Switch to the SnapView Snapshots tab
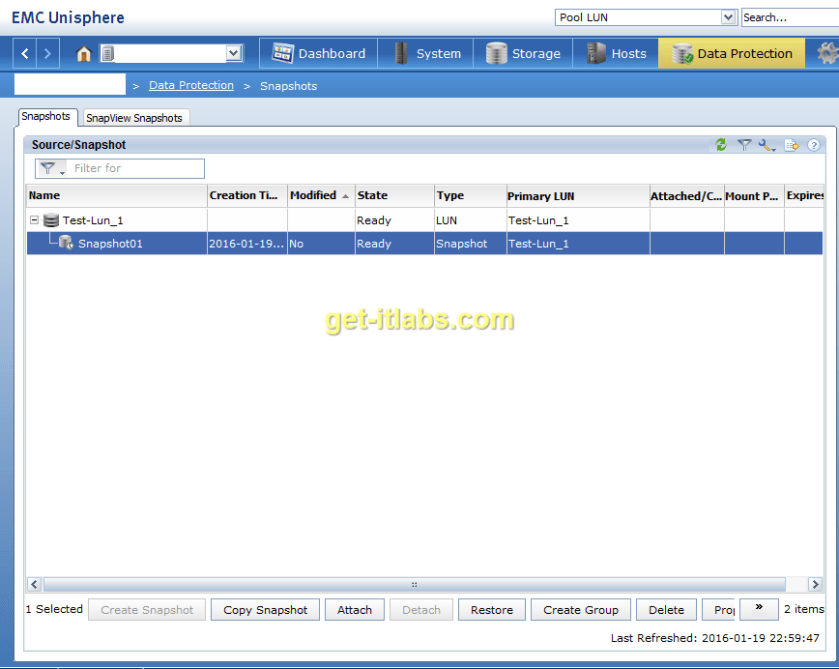839x669 pixels. (x=135, y=117)
